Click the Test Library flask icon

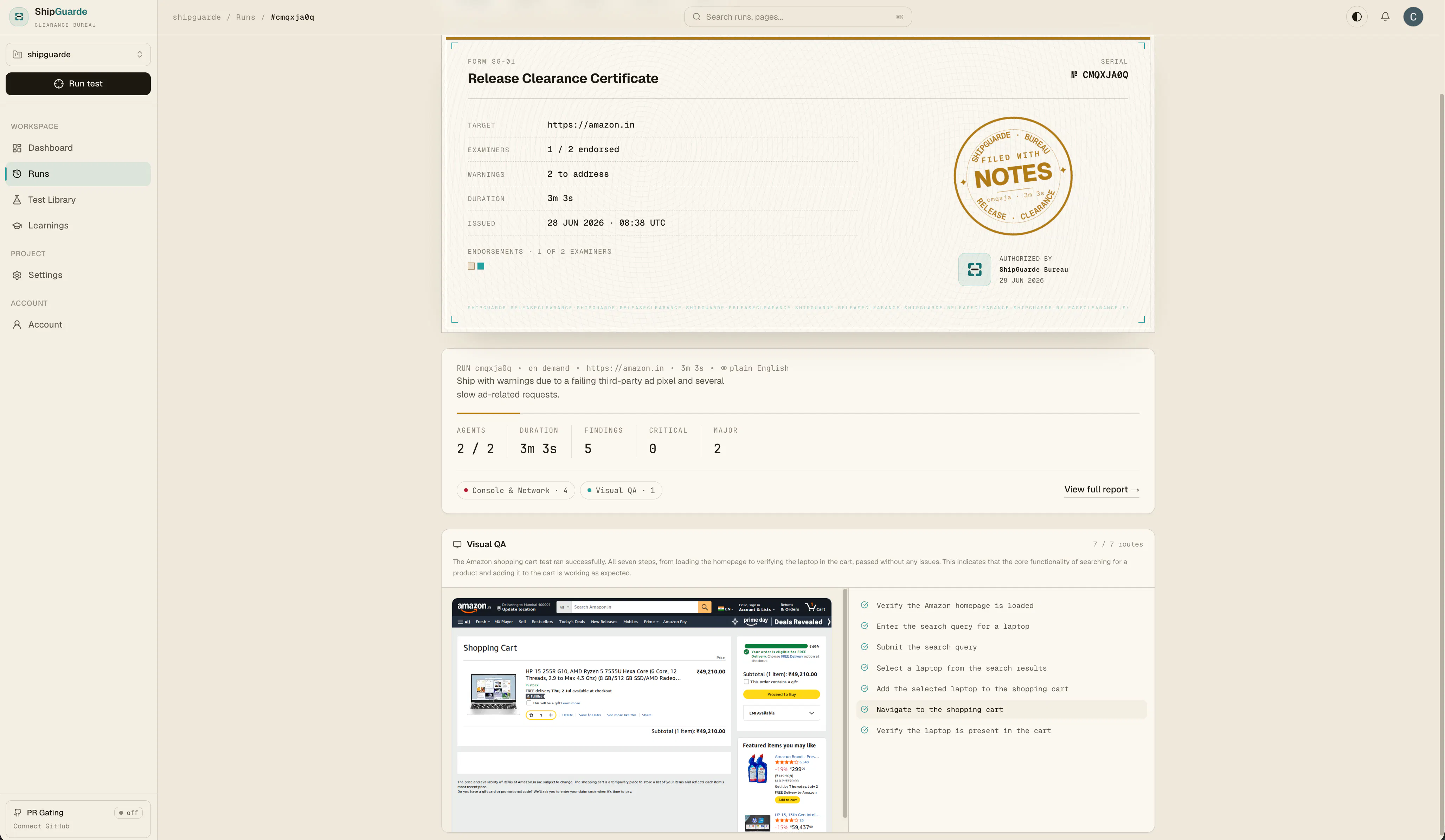click(x=17, y=200)
